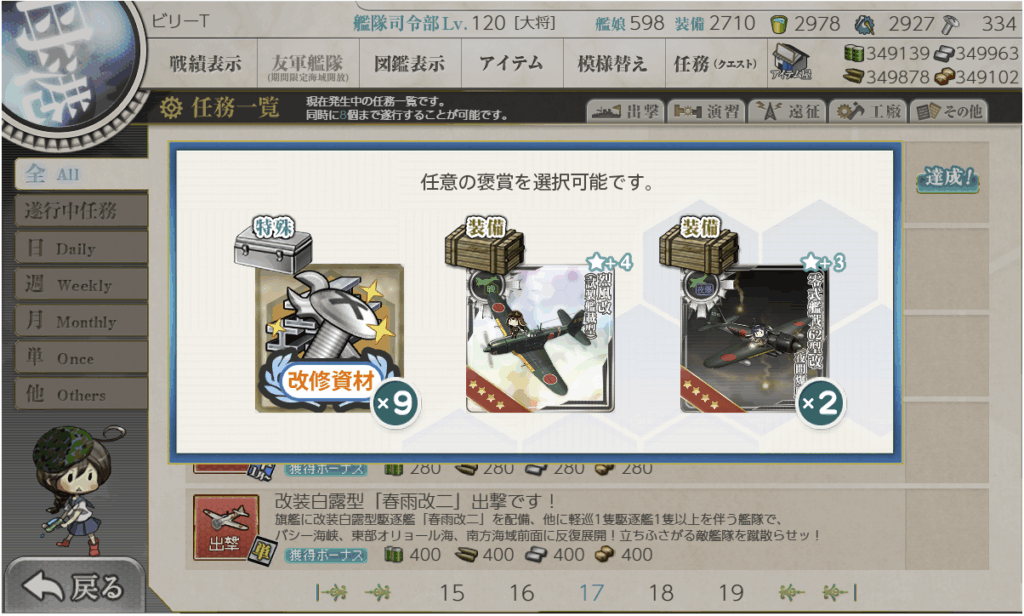Click the 戻る back button

73,587
